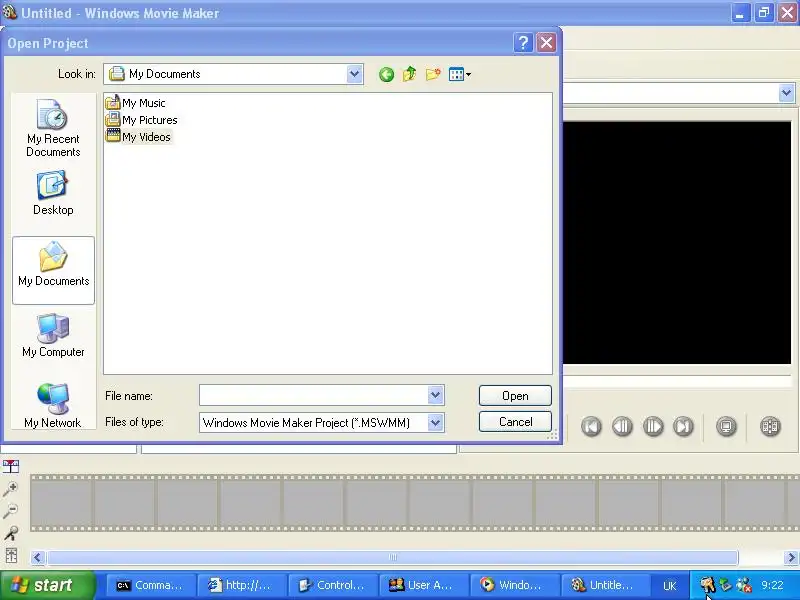Open the collection dropdown arrow in Movie Maker

click(786, 93)
